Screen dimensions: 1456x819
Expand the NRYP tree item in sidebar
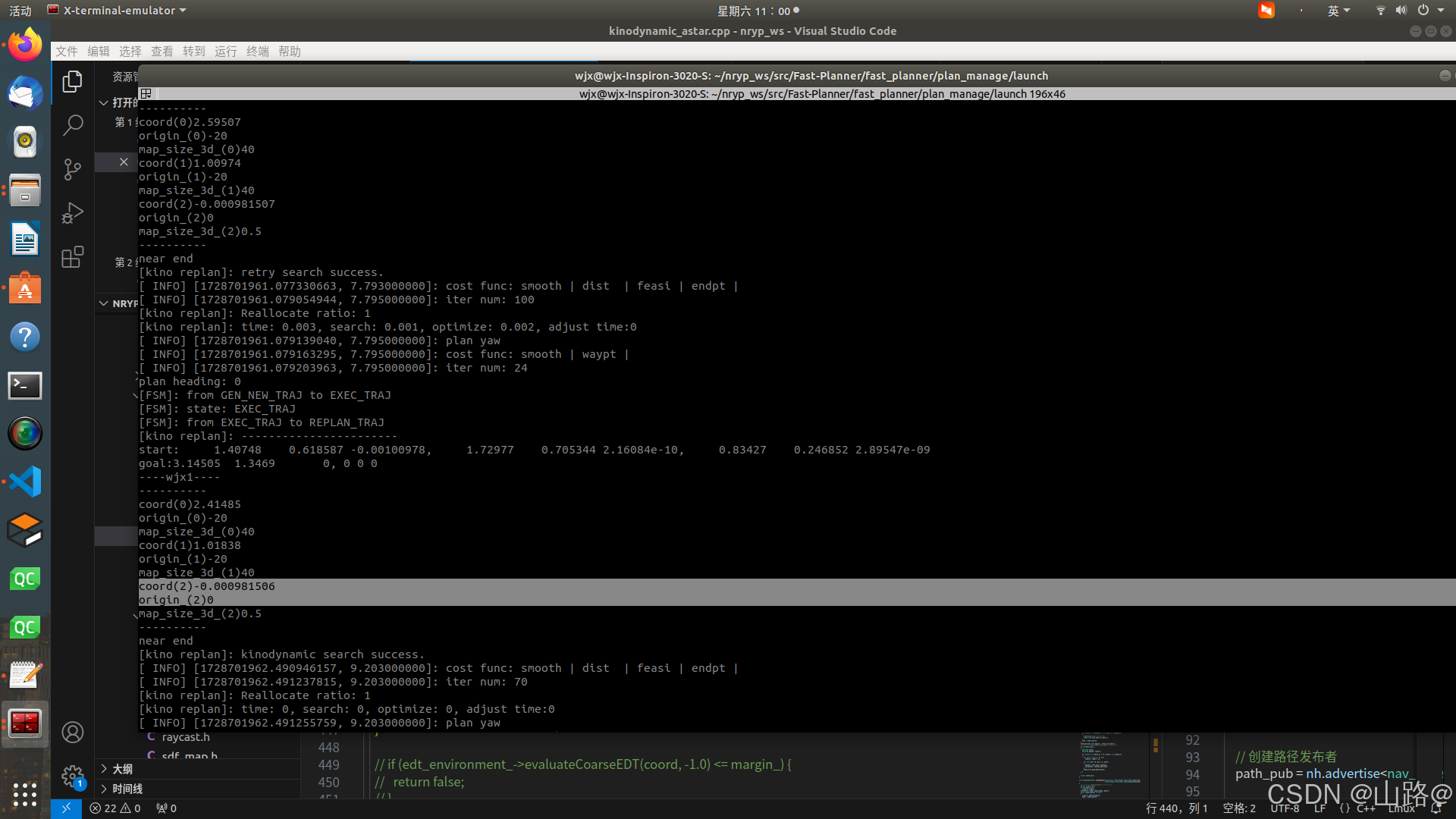104,303
